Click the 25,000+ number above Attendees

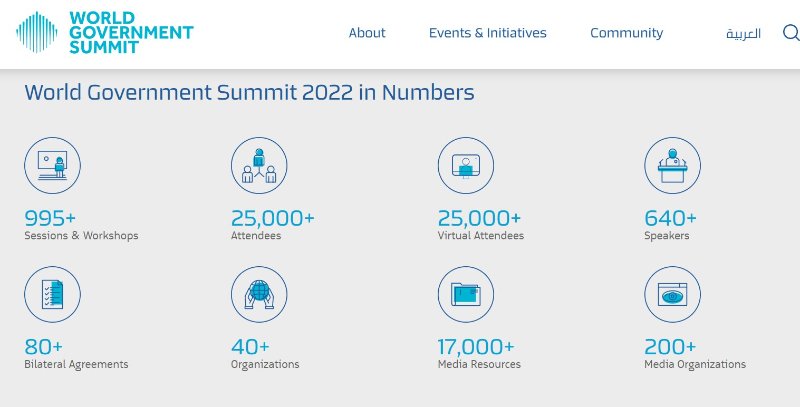pyautogui.click(x=273, y=218)
